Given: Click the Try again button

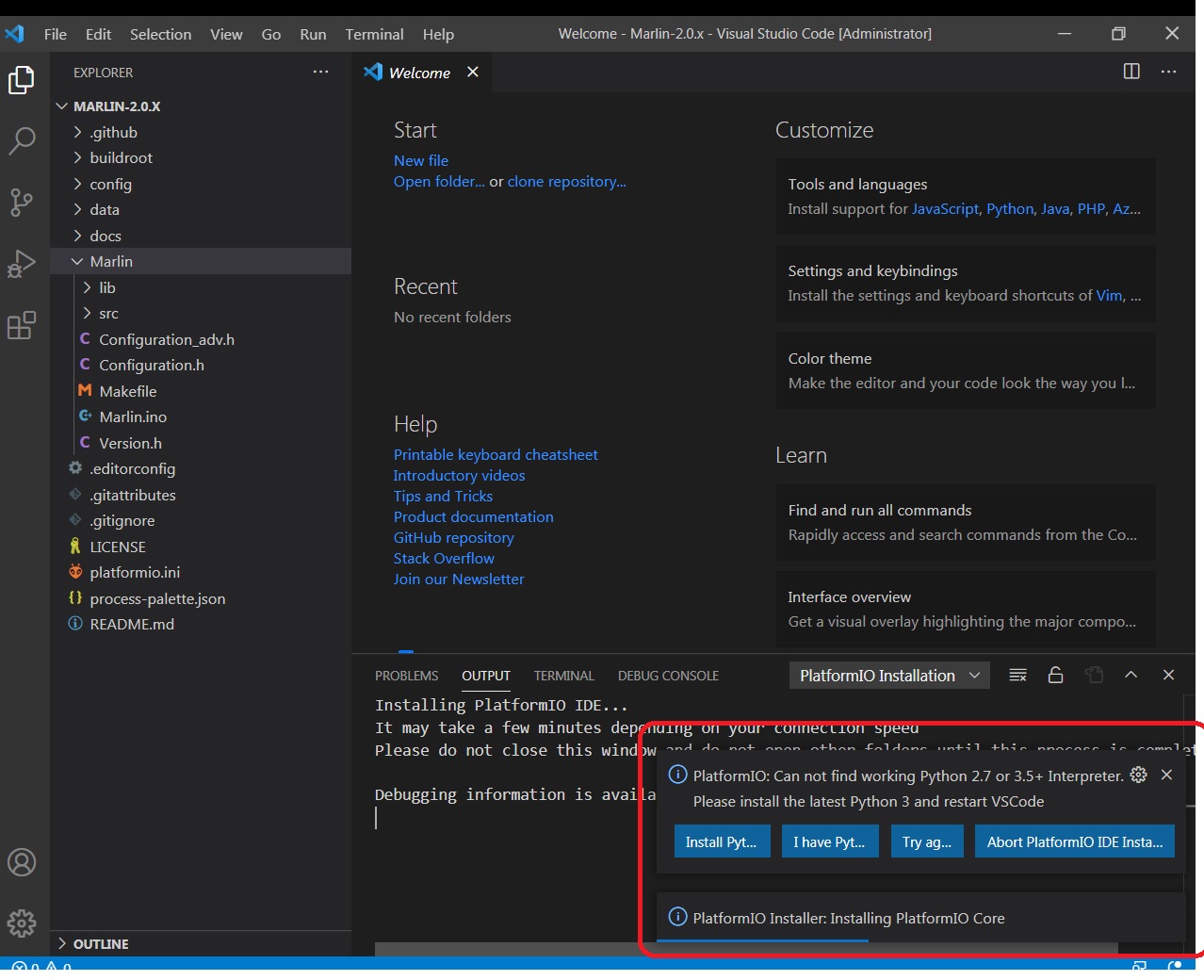Looking at the screenshot, I should click(x=927, y=841).
